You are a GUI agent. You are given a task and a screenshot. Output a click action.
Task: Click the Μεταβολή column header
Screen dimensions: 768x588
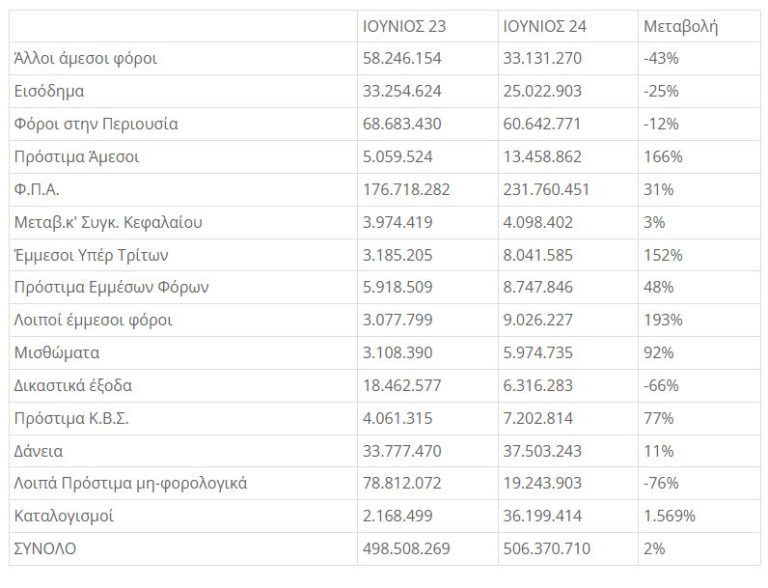680,27
